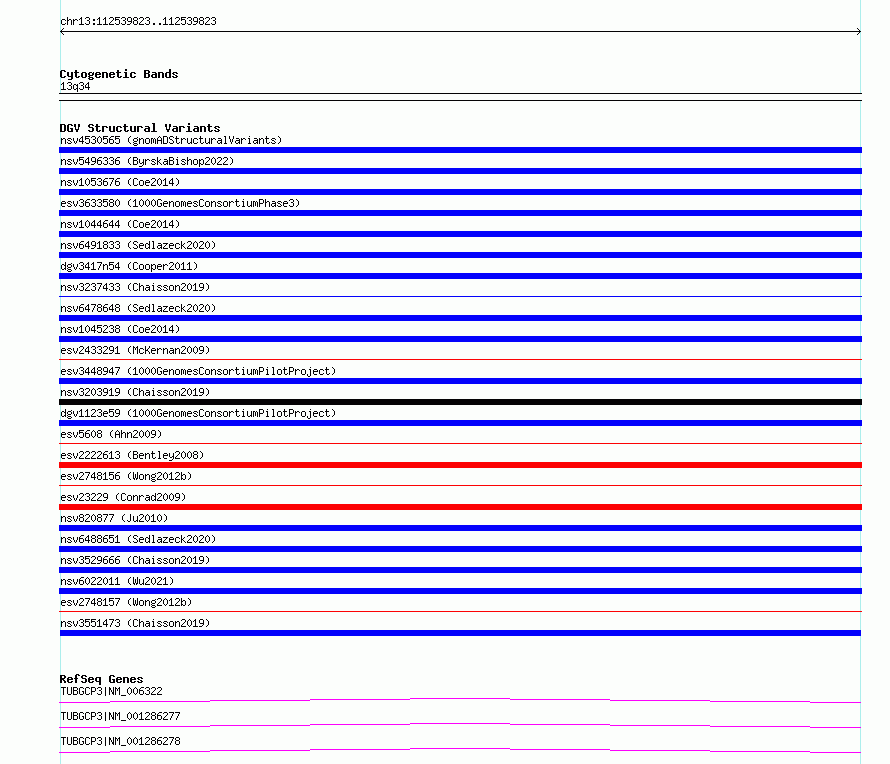The image size is (890, 764).
Task: Open esv2433291 (McKernan2009) variant
Action: (135, 350)
